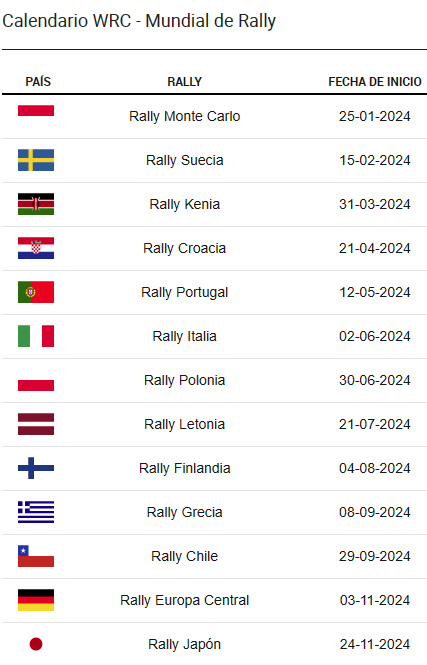Click the PAÍS column header
The height and width of the screenshot is (665, 427).
pyautogui.click(x=38, y=81)
